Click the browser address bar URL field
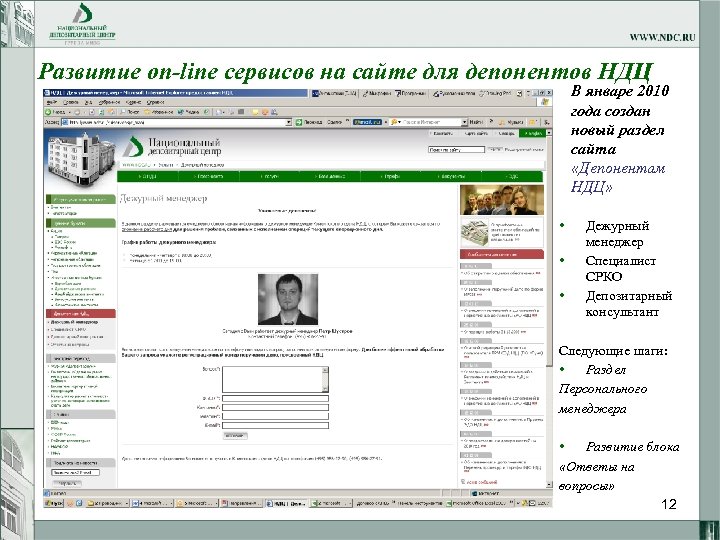This screenshot has height=540, width=720. [177, 122]
